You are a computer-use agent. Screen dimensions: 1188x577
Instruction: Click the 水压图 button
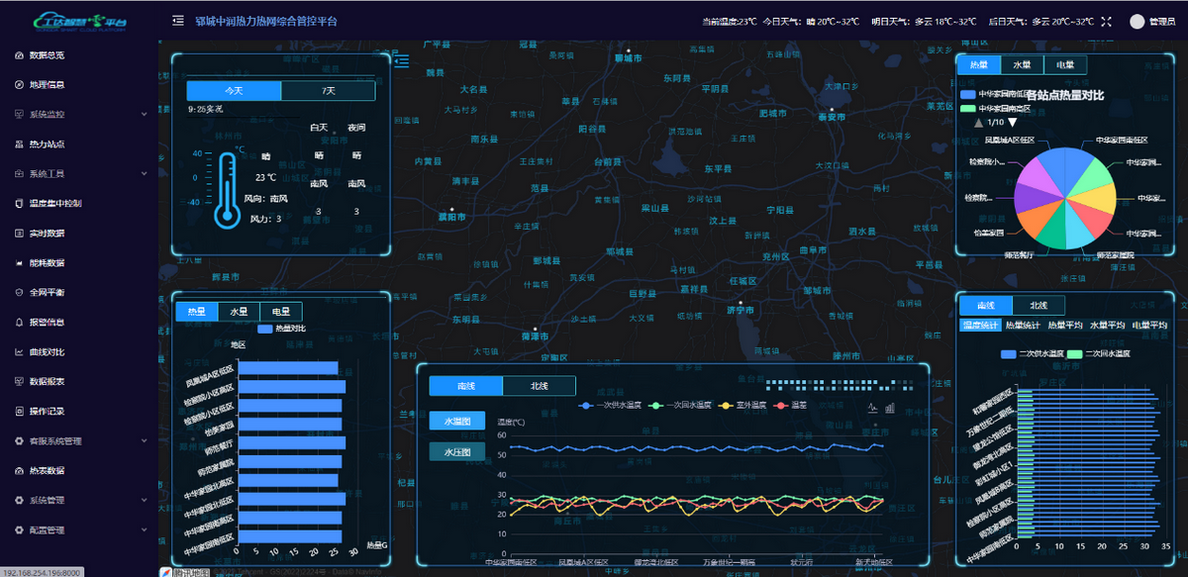(456, 452)
